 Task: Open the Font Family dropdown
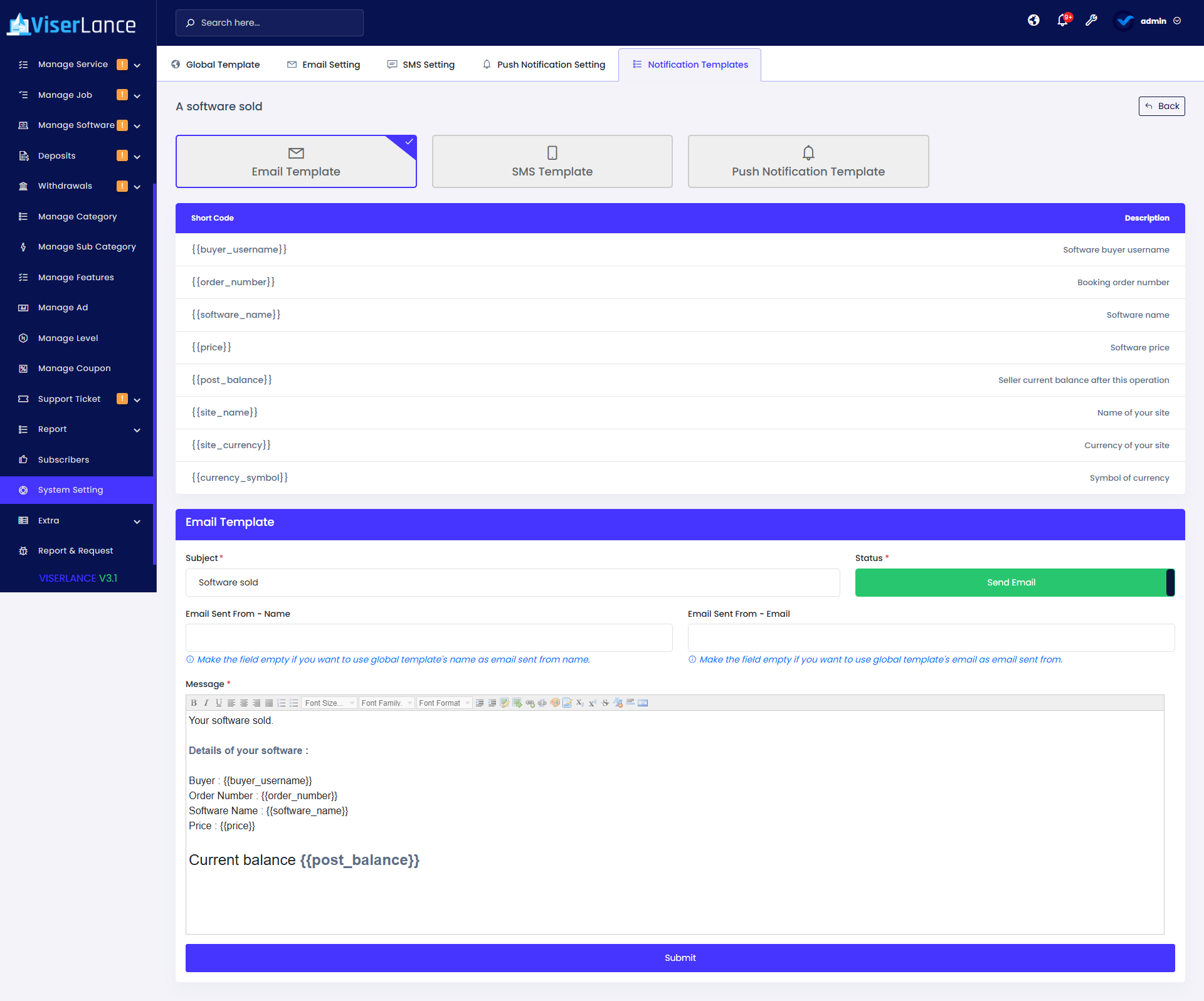pyautogui.click(x=386, y=703)
